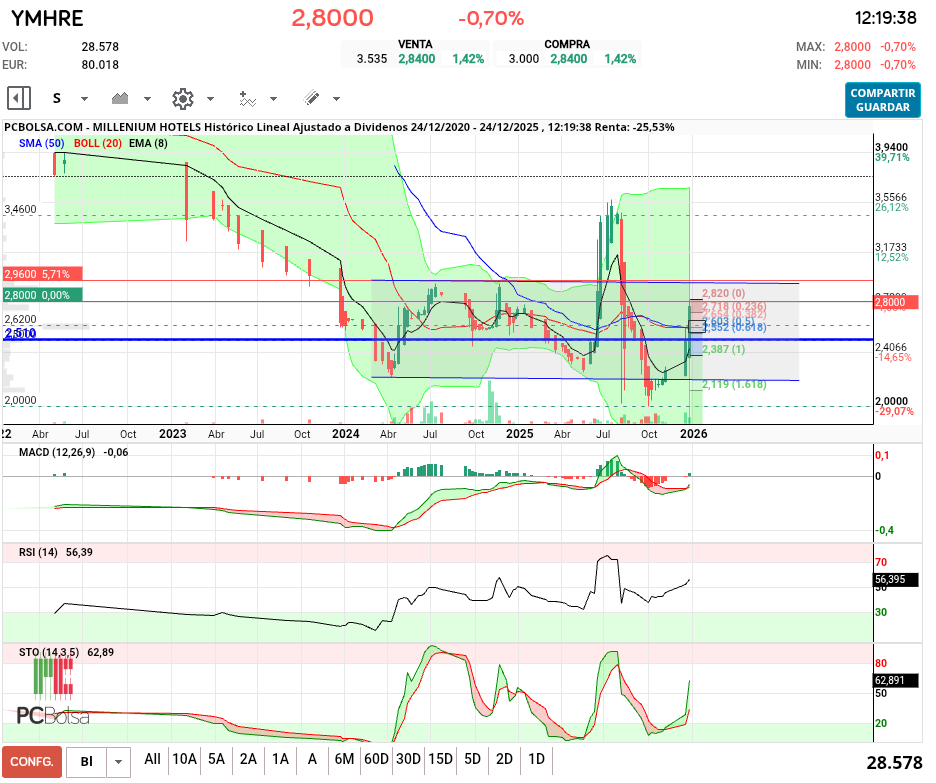936x783 pixels.
Task: Click the COMPARTIR GUARDAR button
Action: pos(882,100)
